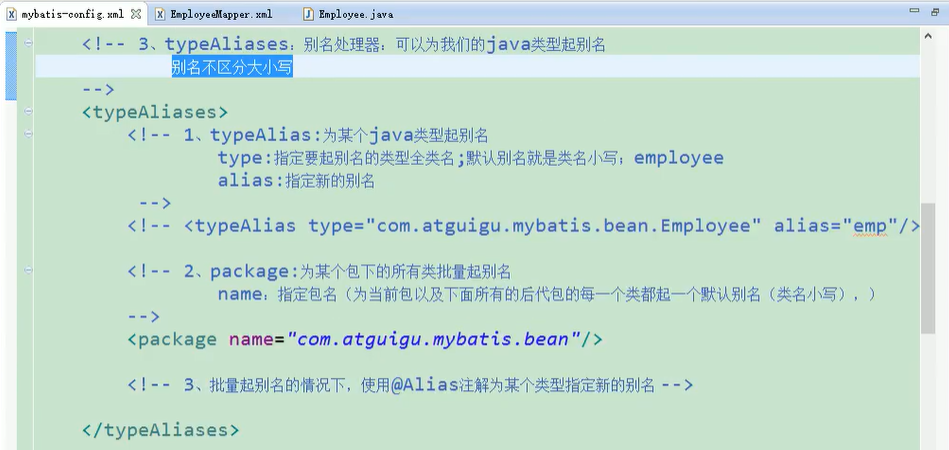Switch to the EmployeeMapper.xml editor tab
This screenshot has height=450, width=949.
214,14
